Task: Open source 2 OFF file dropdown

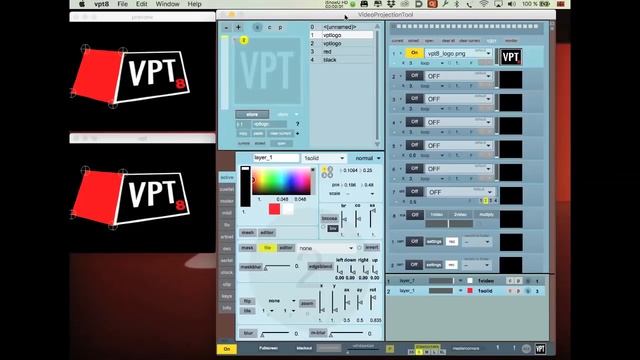Action: click(458, 76)
